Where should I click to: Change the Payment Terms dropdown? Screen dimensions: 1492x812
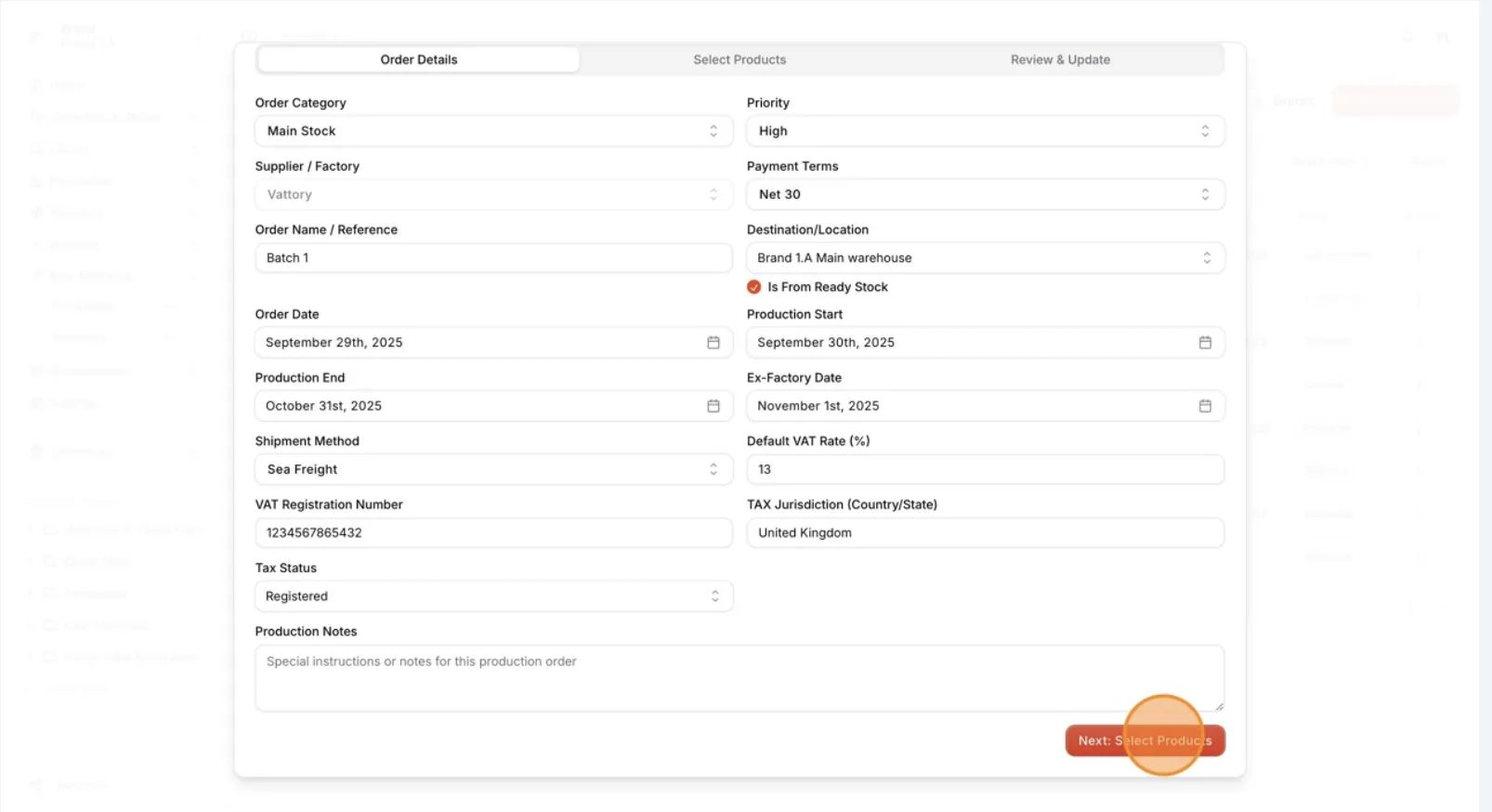pyautogui.click(x=986, y=194)
